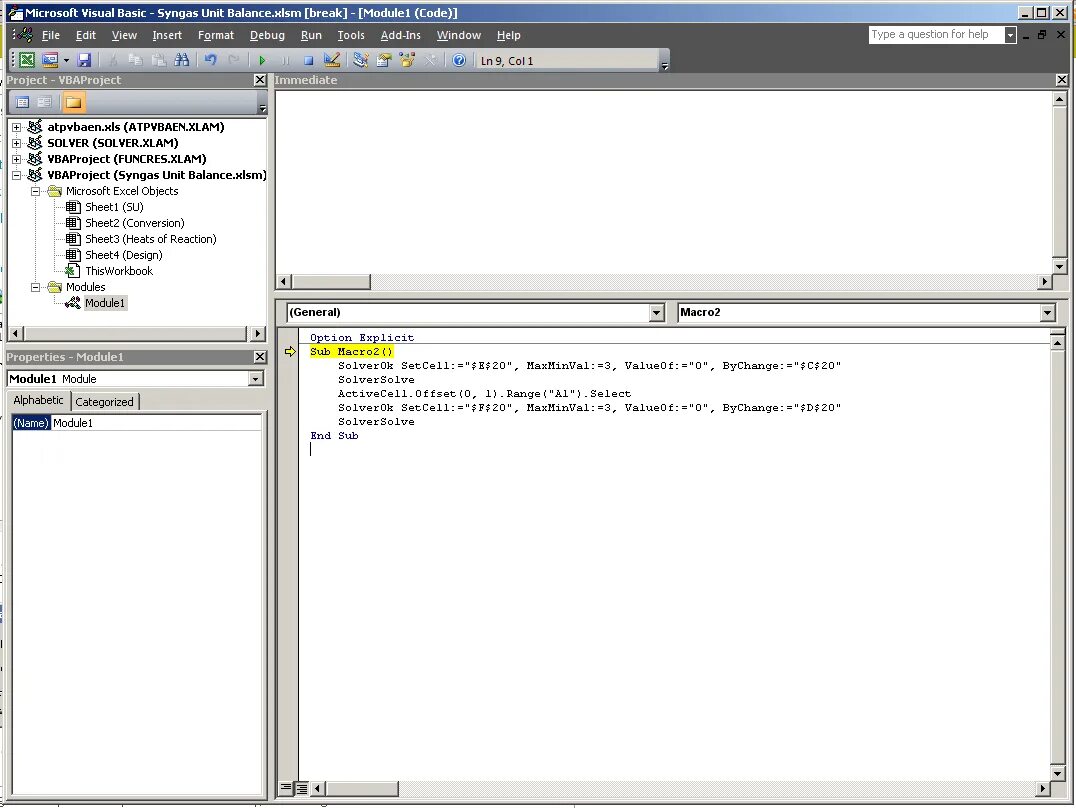Image resolution: width=1076 pixels, height=808 pixels.
Task: Select Sheet3 (Heats of Reaction)
Action: 150,239
